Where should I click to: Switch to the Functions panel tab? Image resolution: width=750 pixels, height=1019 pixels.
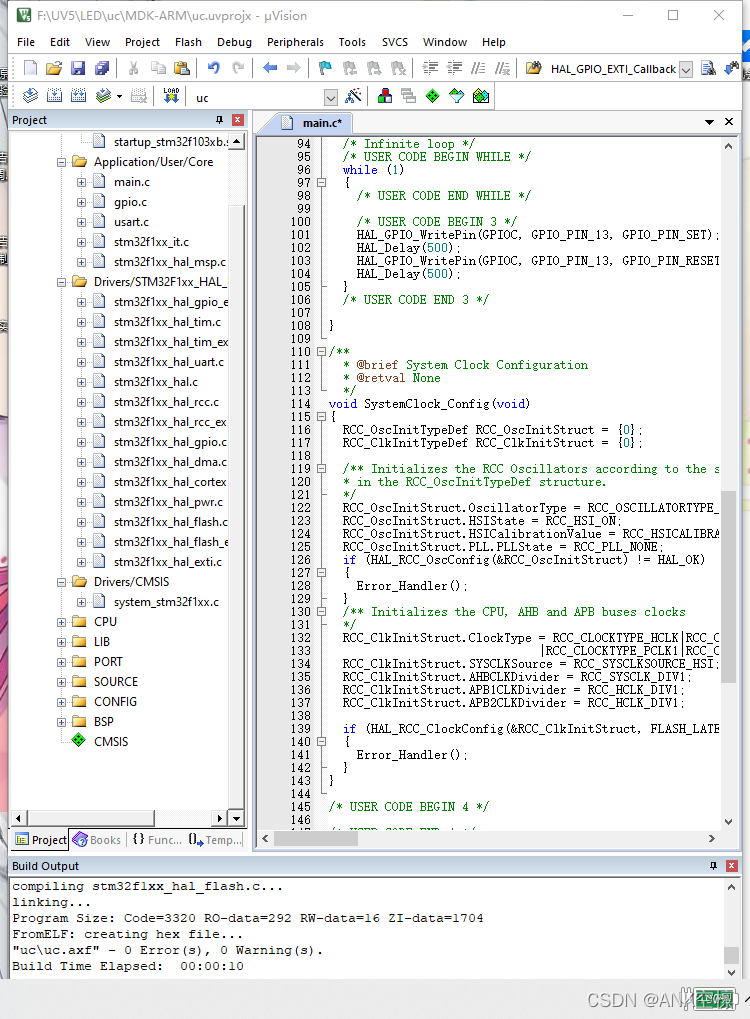click(157, 840)
